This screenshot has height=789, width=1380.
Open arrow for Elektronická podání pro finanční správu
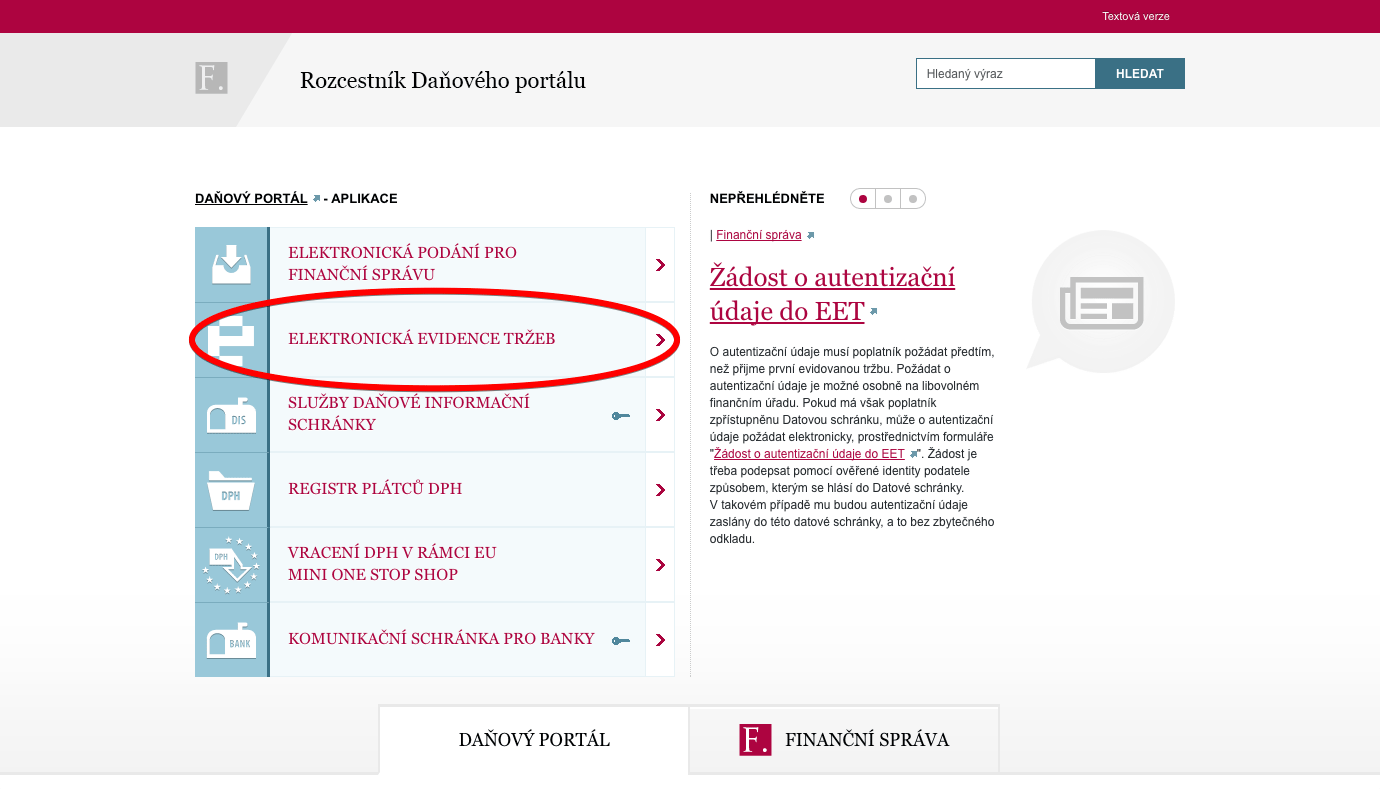[660, 265]
